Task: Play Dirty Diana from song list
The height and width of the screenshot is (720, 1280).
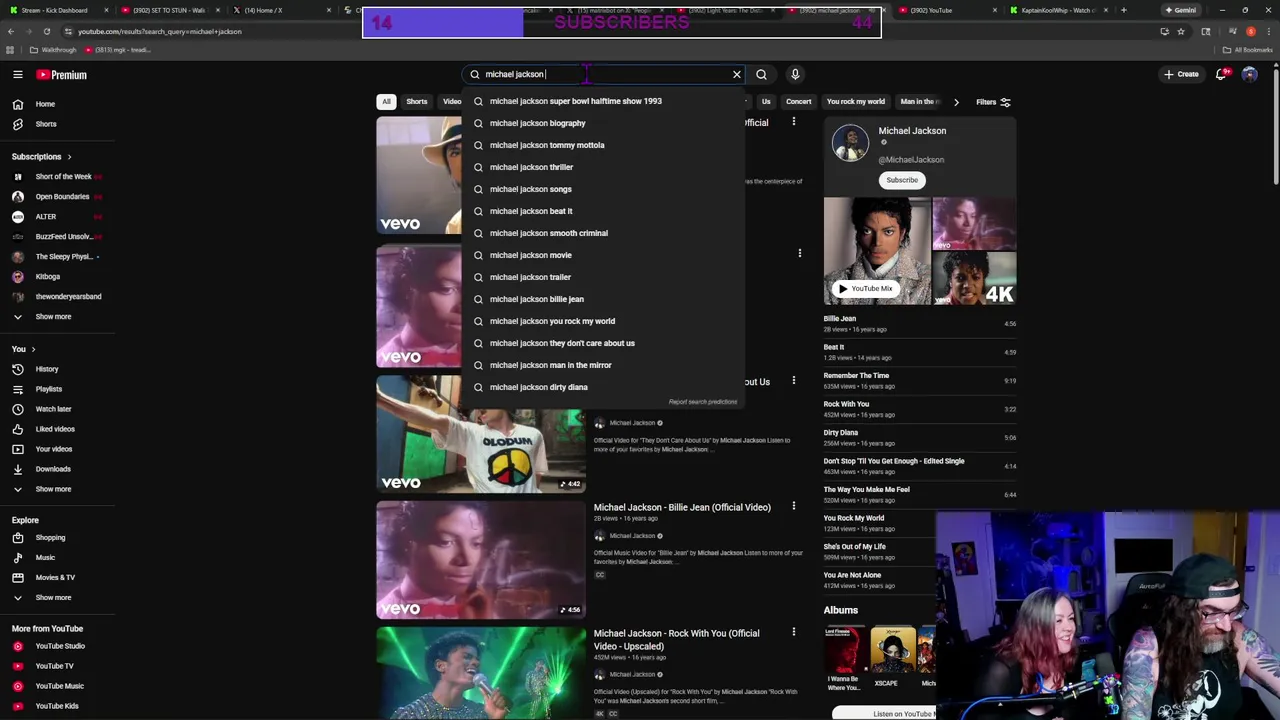Action: pyautogui.click(x=919, y=438)
